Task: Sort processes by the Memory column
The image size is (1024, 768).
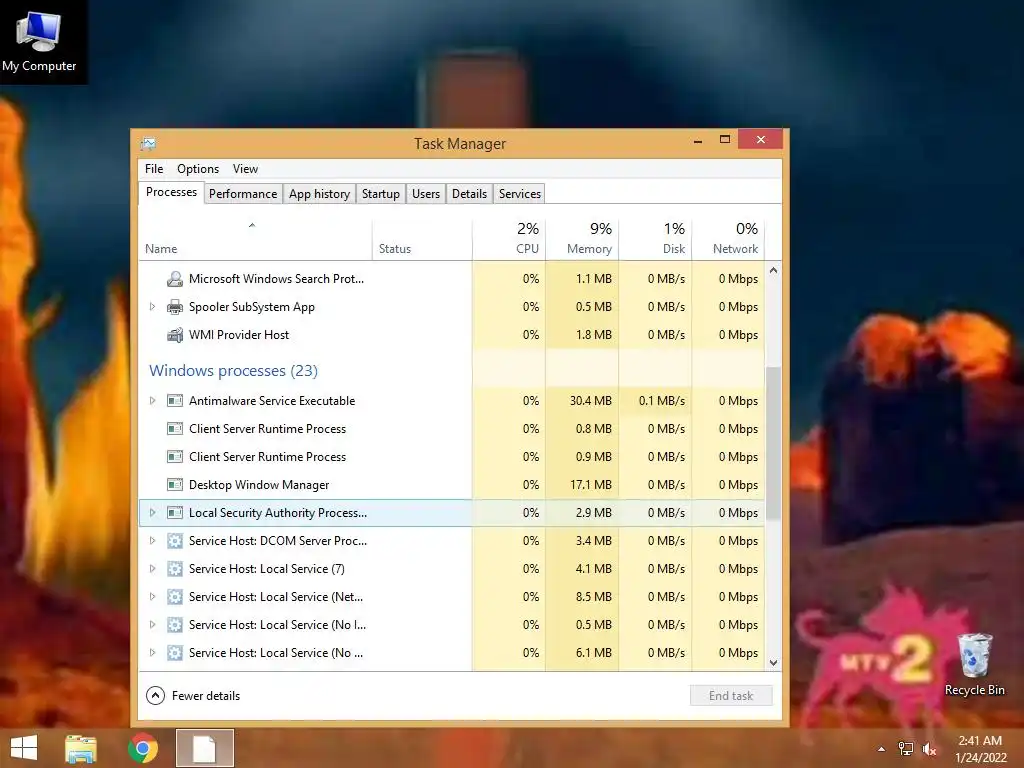Action: click(x=582, y=238)
